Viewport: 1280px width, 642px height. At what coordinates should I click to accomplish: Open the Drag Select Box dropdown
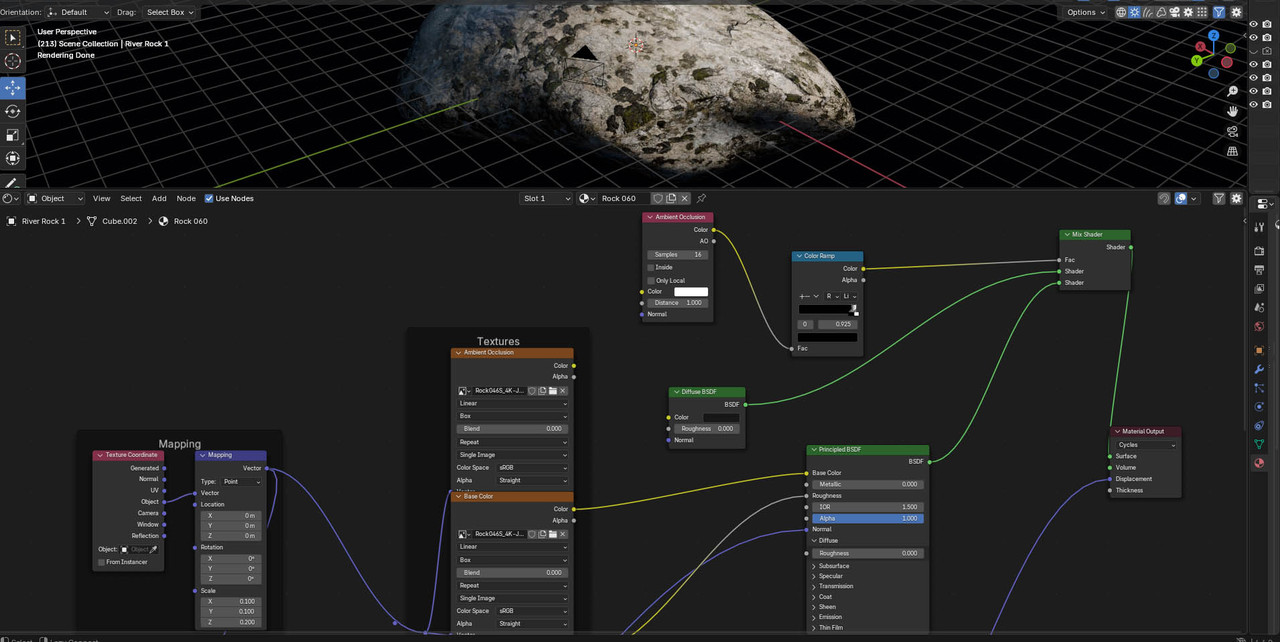click(170, 12)
